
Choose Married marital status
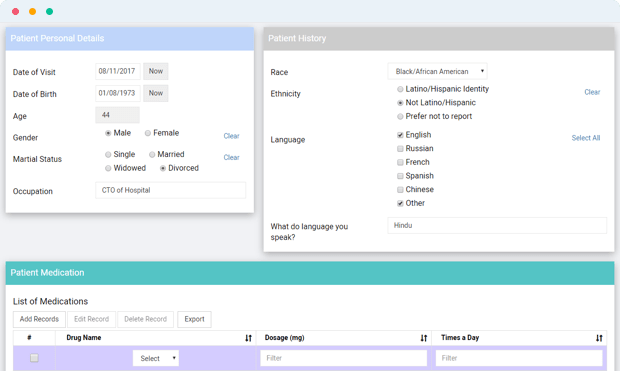(x=152, y=155)
